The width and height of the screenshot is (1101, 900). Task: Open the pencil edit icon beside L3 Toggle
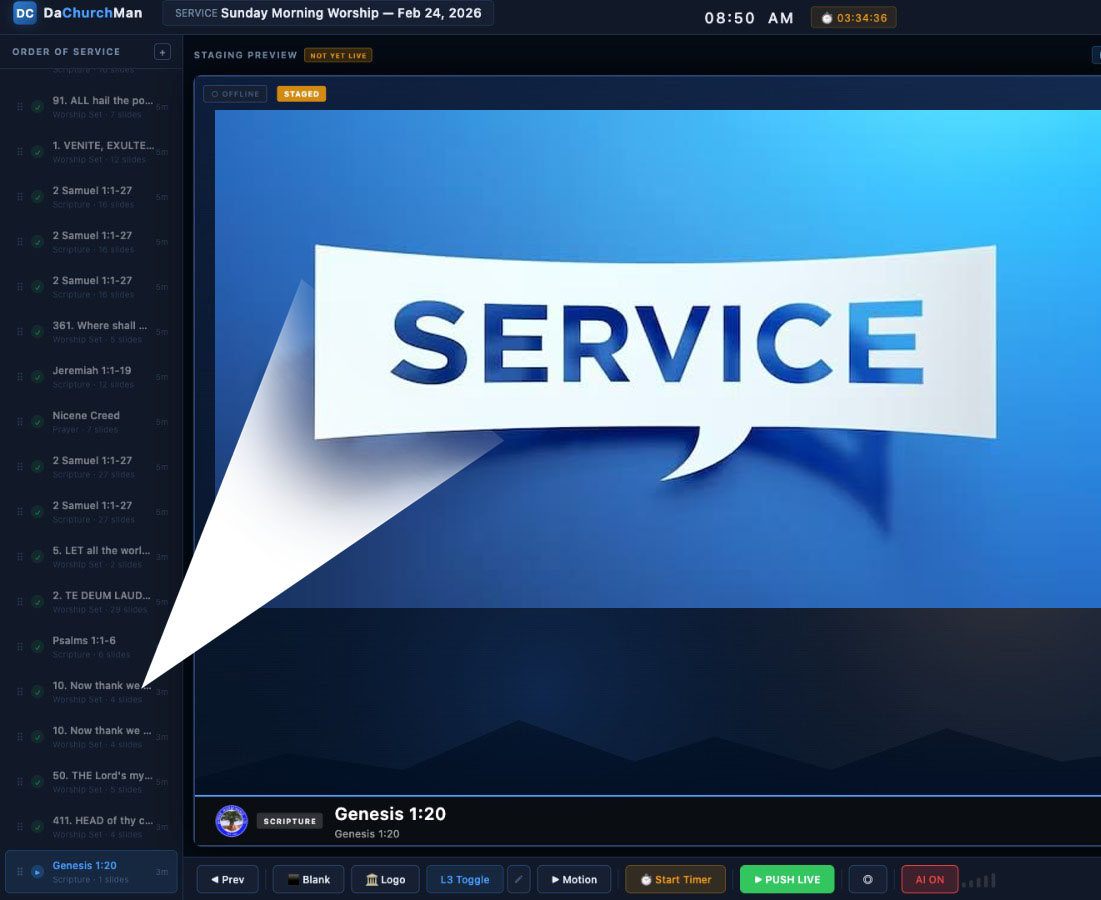pos(518,879)
